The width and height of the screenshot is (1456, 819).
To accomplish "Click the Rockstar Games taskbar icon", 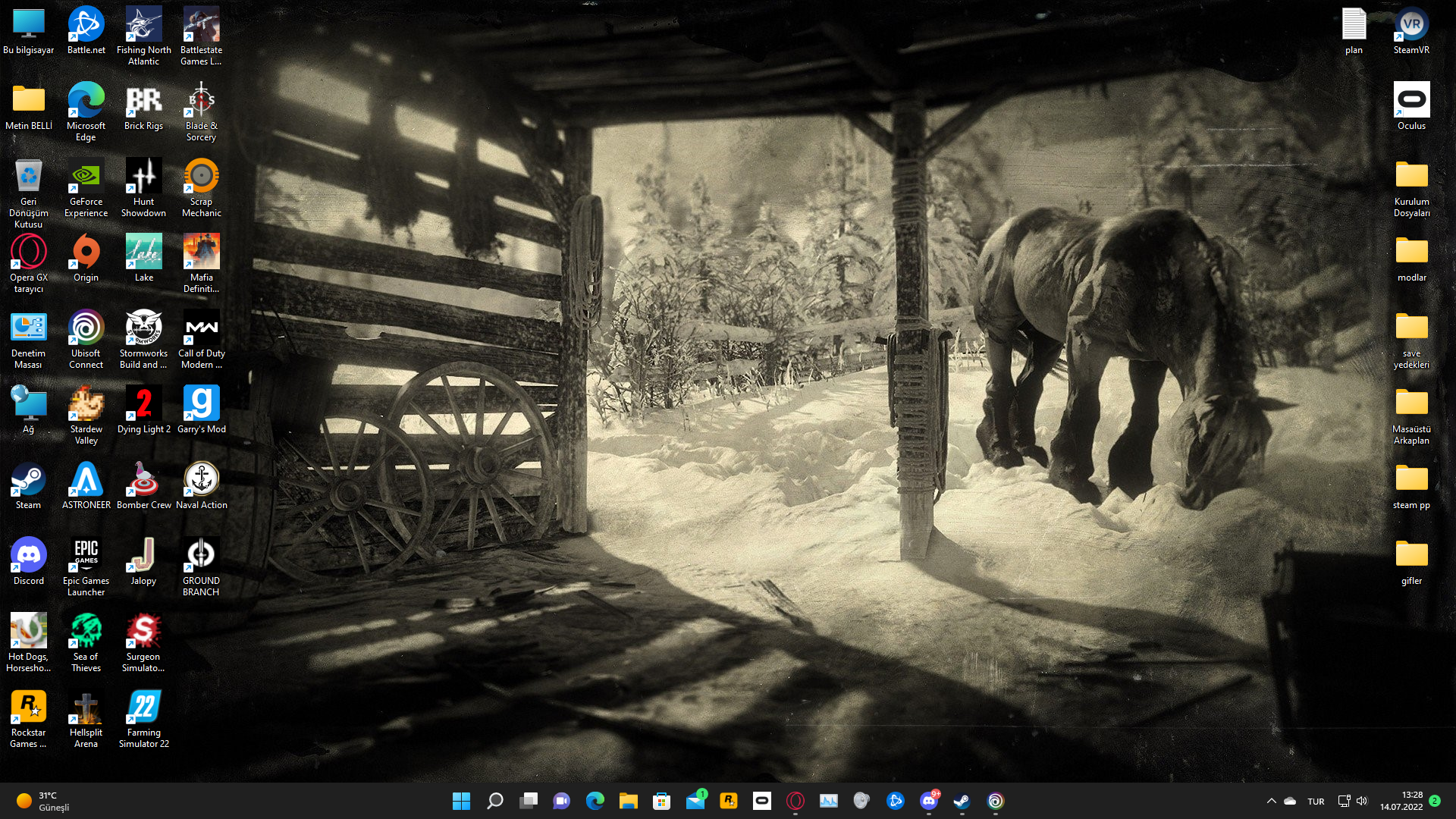I will point(729,801).
